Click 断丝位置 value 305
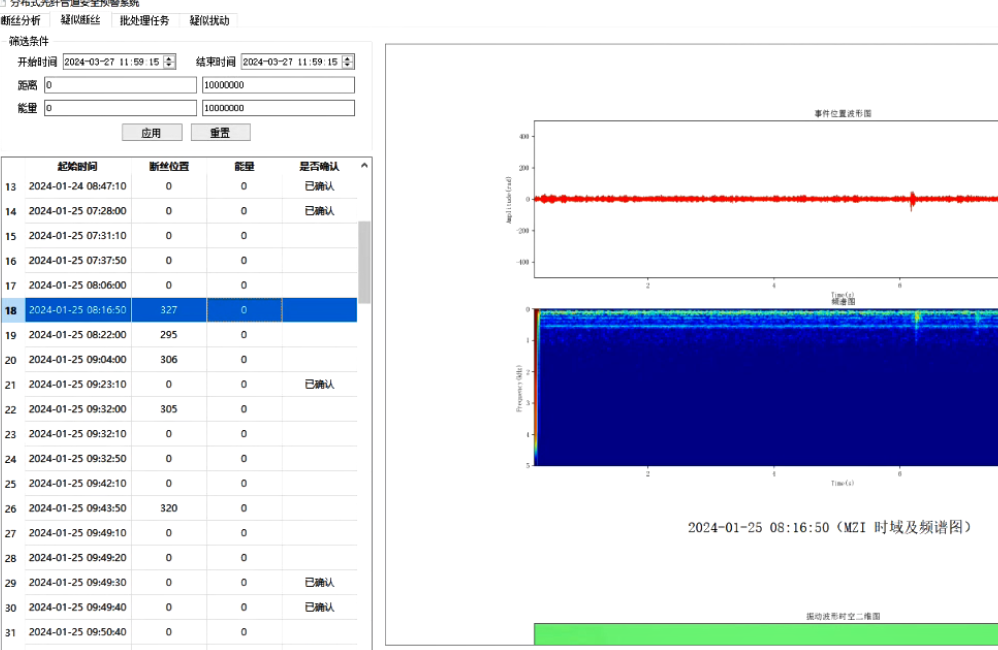This screenshot has width=998, height=650. coord(169,409)
